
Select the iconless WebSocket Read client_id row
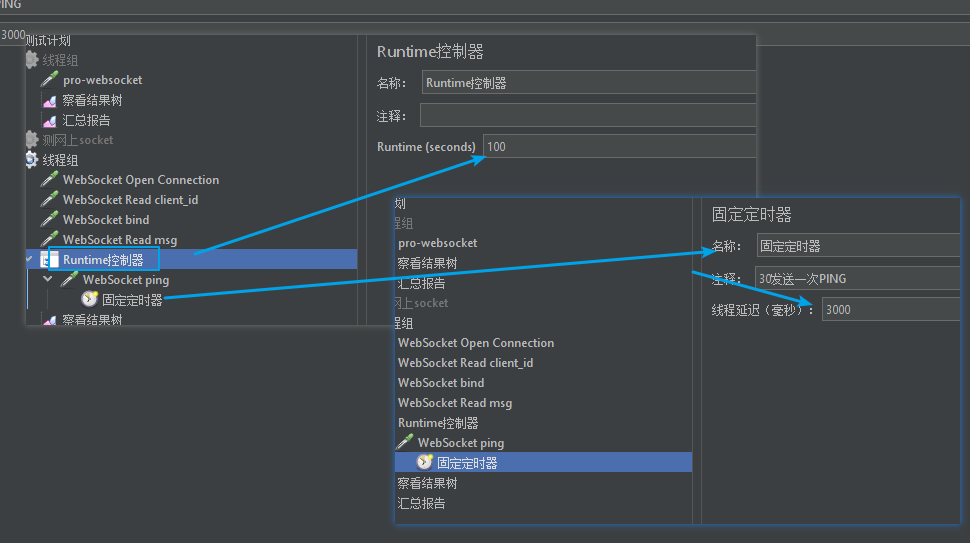click(x=465, y=362)
